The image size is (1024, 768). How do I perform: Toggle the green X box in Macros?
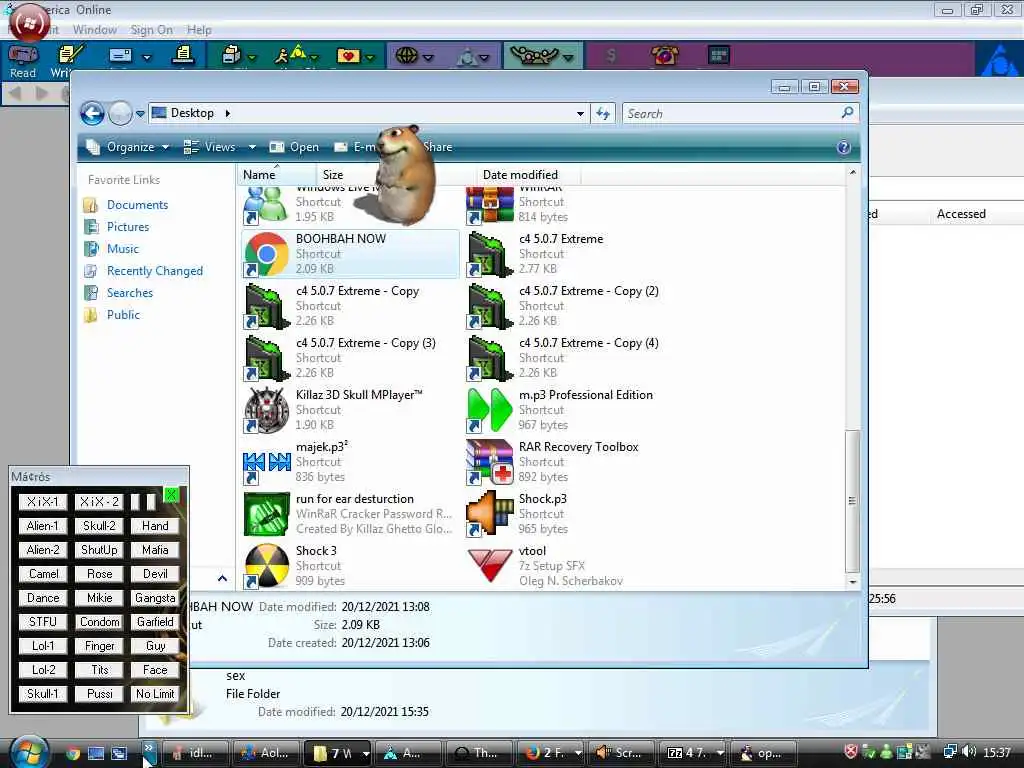[x=171, y=494]
